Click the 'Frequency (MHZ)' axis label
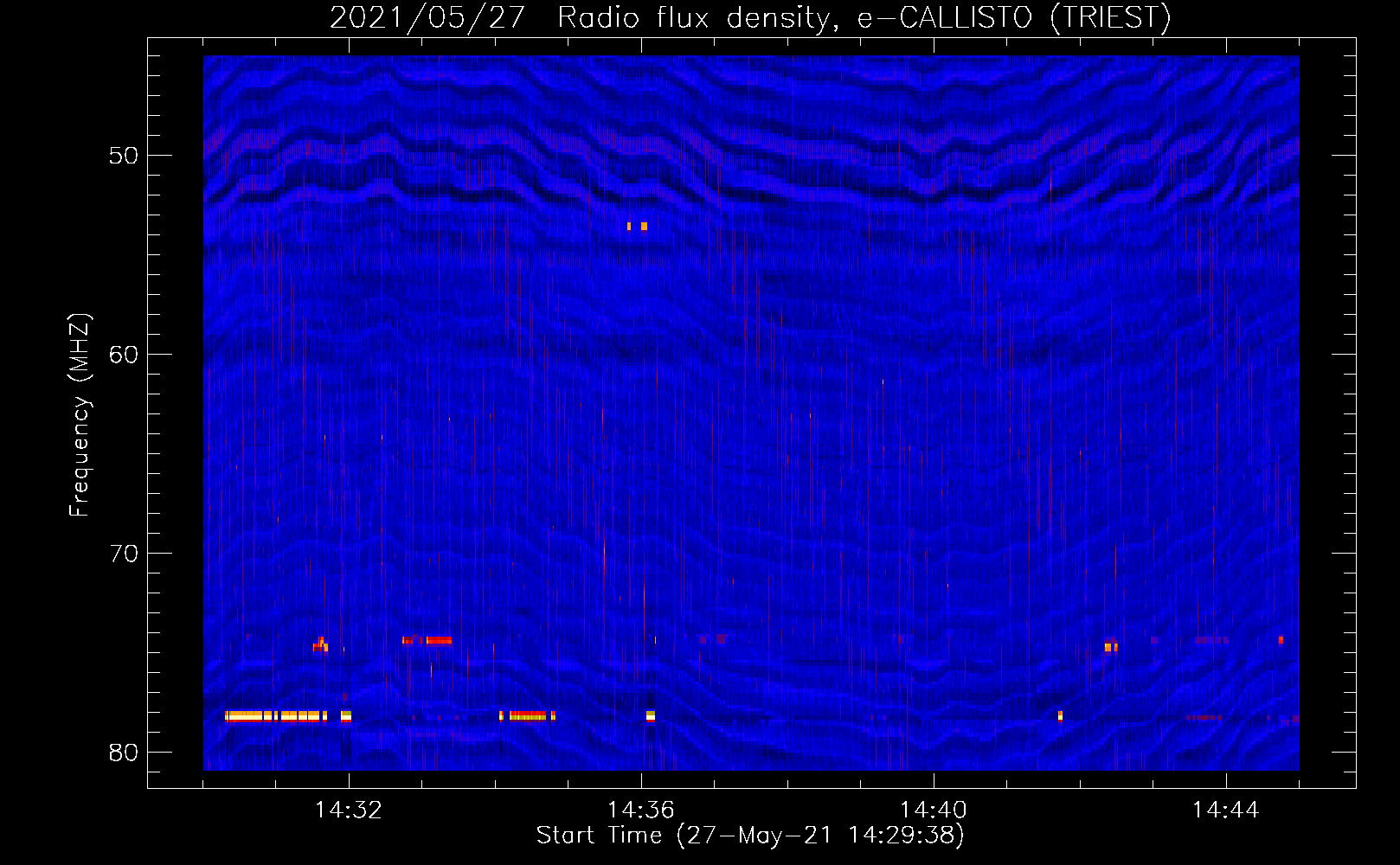Viewport: 1400px width, 865px height. (x=80, y=415)
